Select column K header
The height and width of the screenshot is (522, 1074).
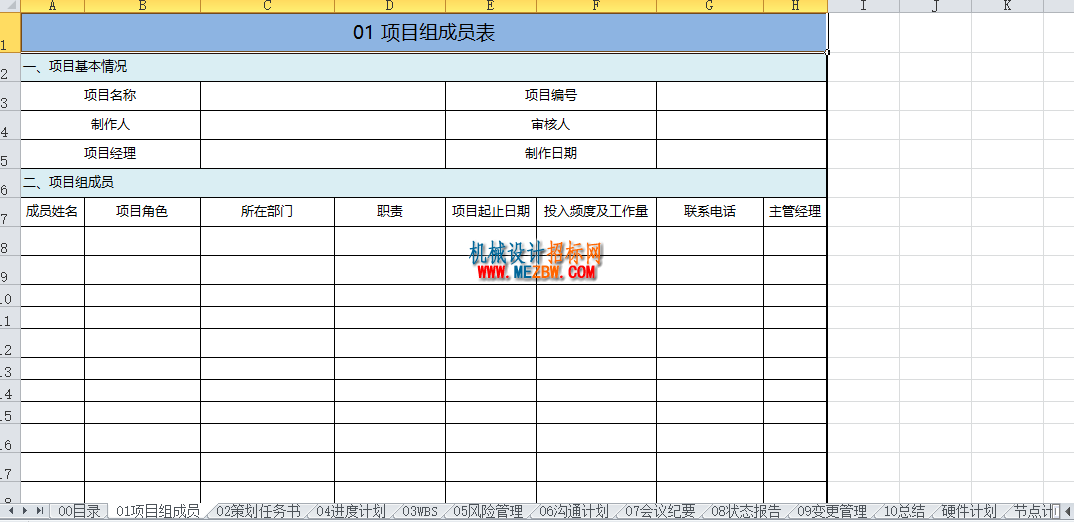click(x=1007, y=6)
